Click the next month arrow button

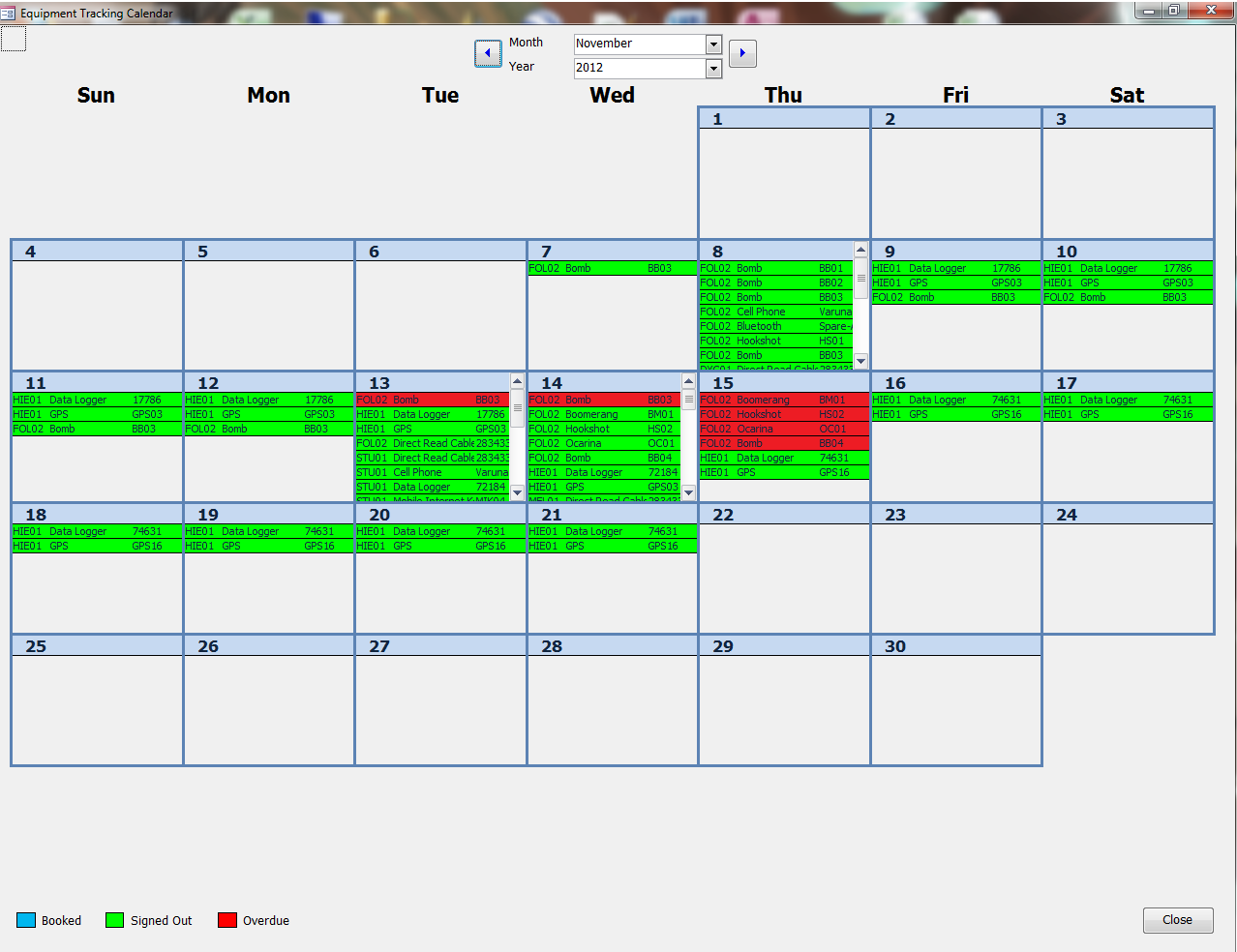742,53
